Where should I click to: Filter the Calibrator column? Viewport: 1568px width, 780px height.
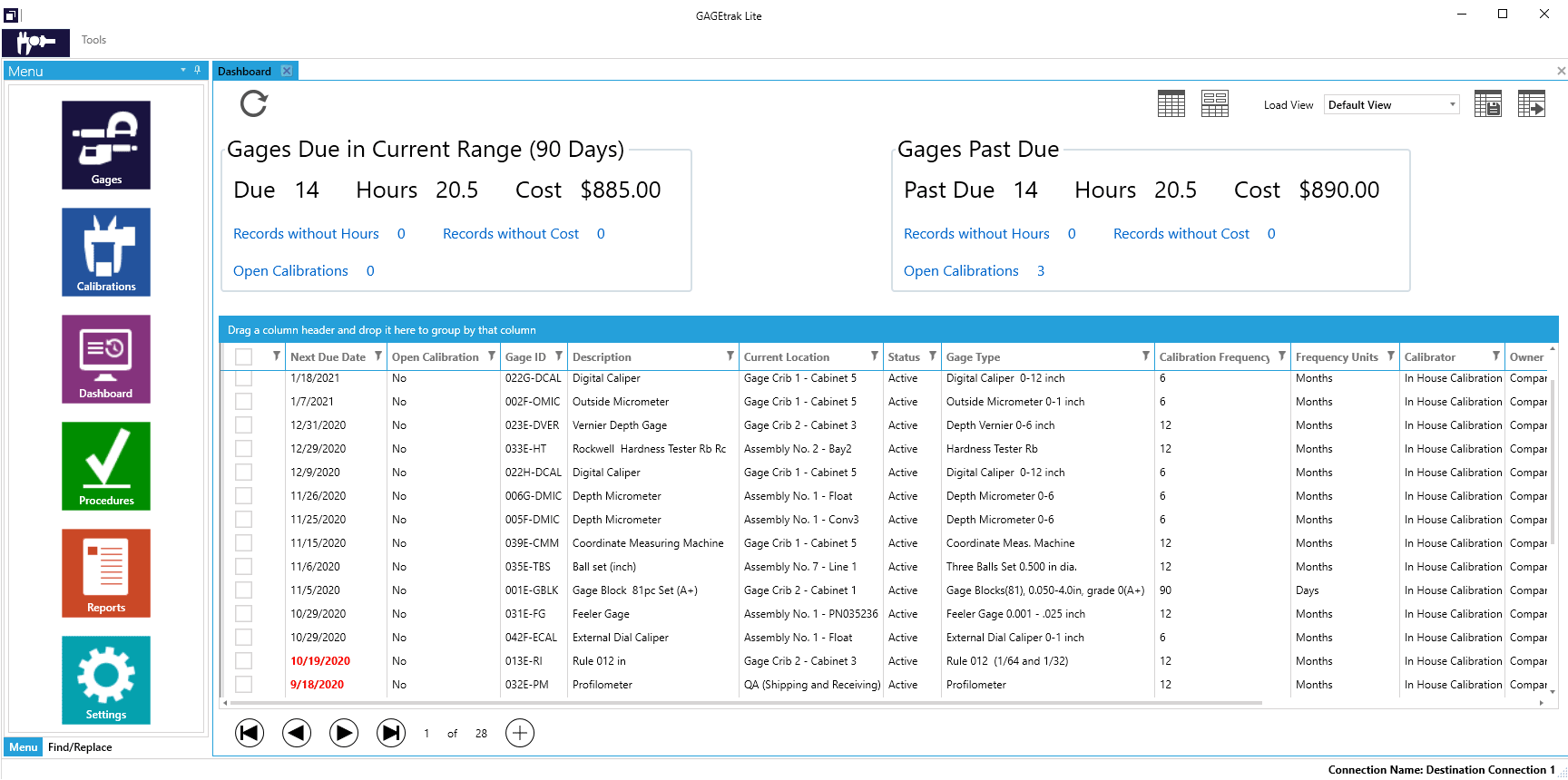click(1496, 356)
